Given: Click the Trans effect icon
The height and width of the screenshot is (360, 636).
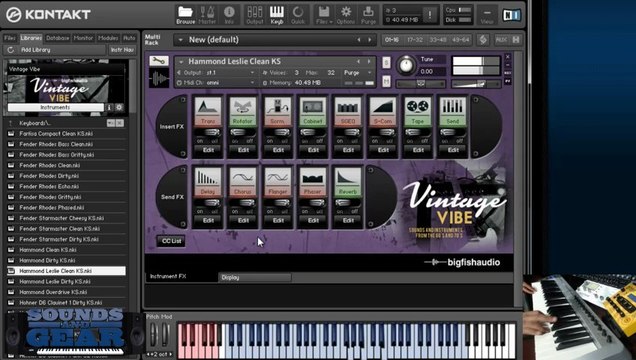Looking at the screenshot, I should (208, 107).
